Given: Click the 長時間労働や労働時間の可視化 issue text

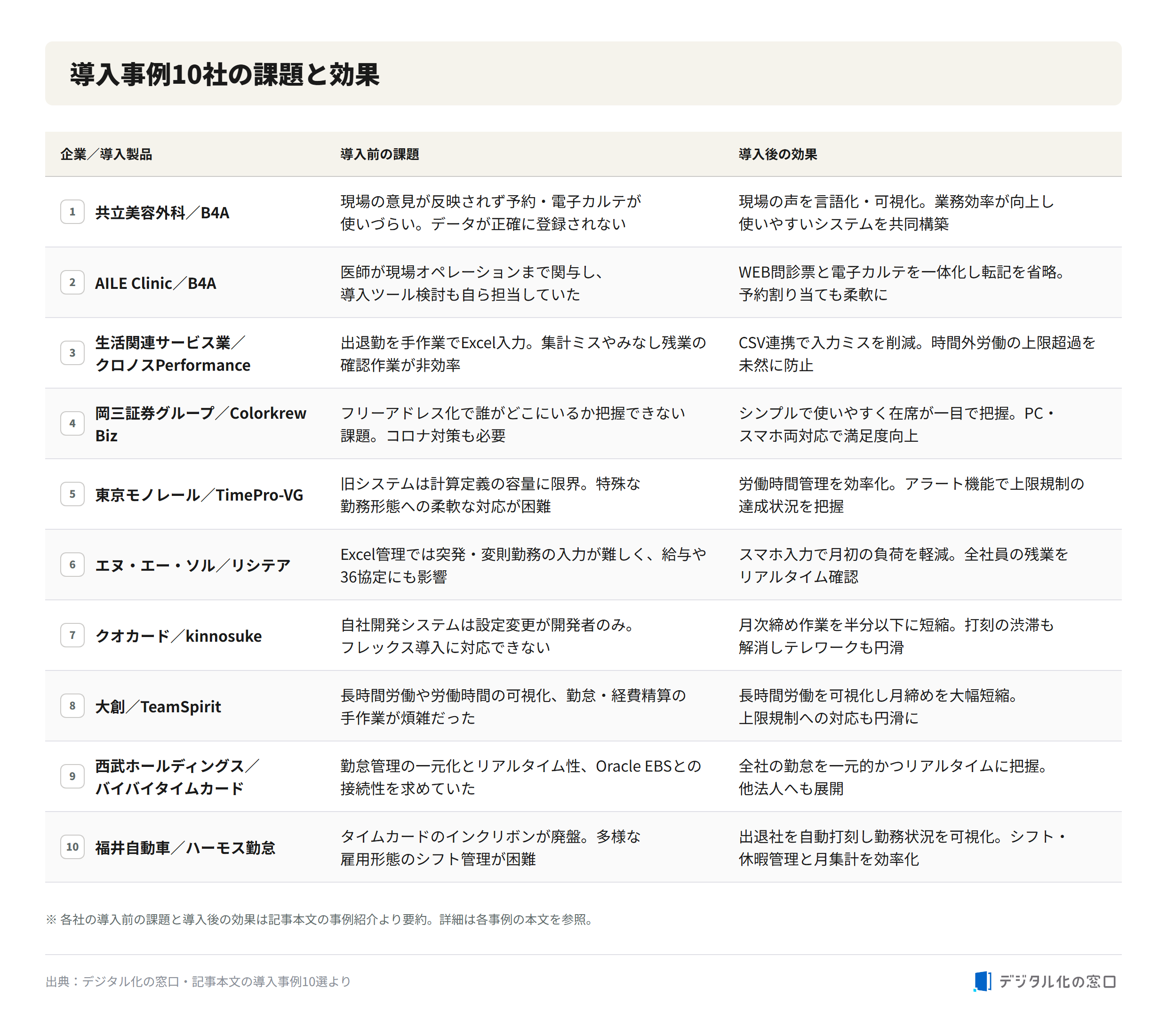Looking at the screenshot, I should (513, 707).
